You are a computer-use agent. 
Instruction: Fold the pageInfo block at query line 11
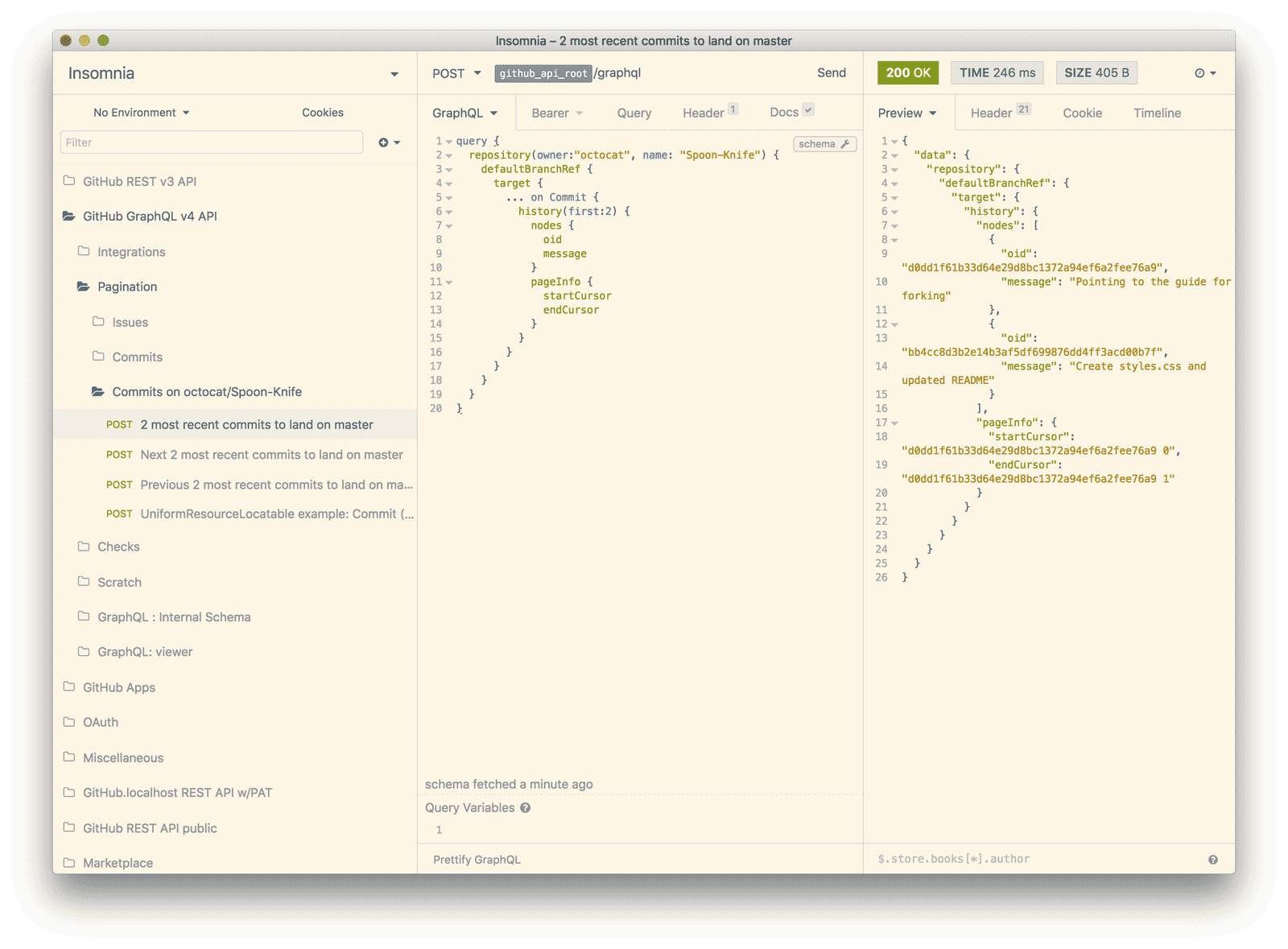click(x=449, y=283)
